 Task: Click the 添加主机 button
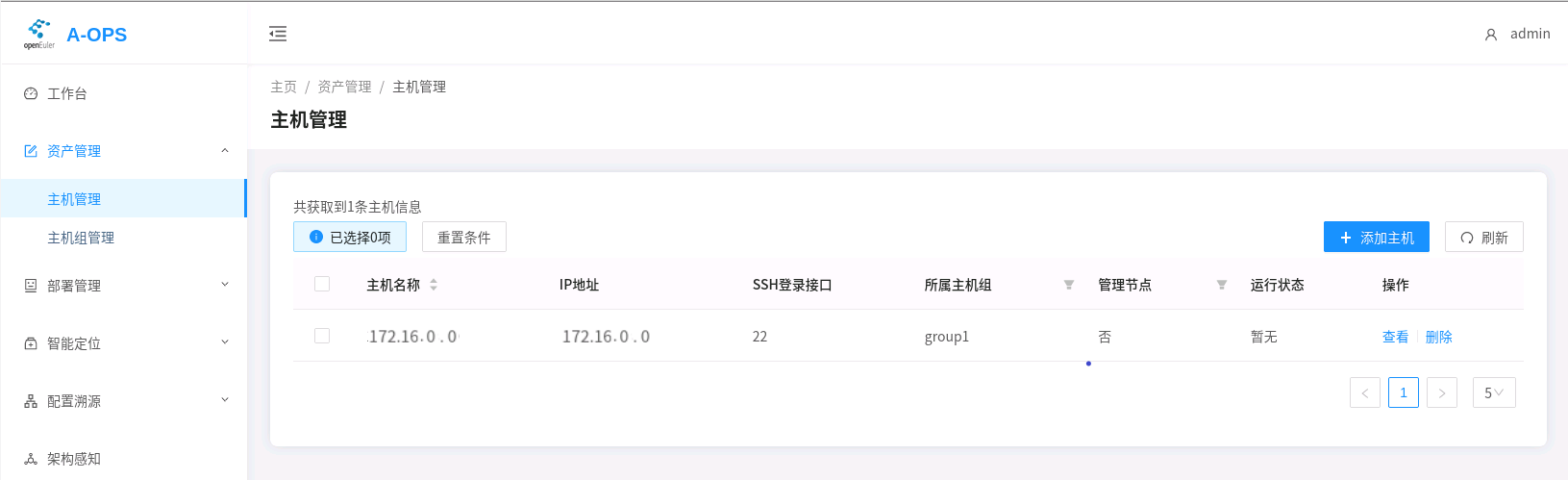point(1377,237)
